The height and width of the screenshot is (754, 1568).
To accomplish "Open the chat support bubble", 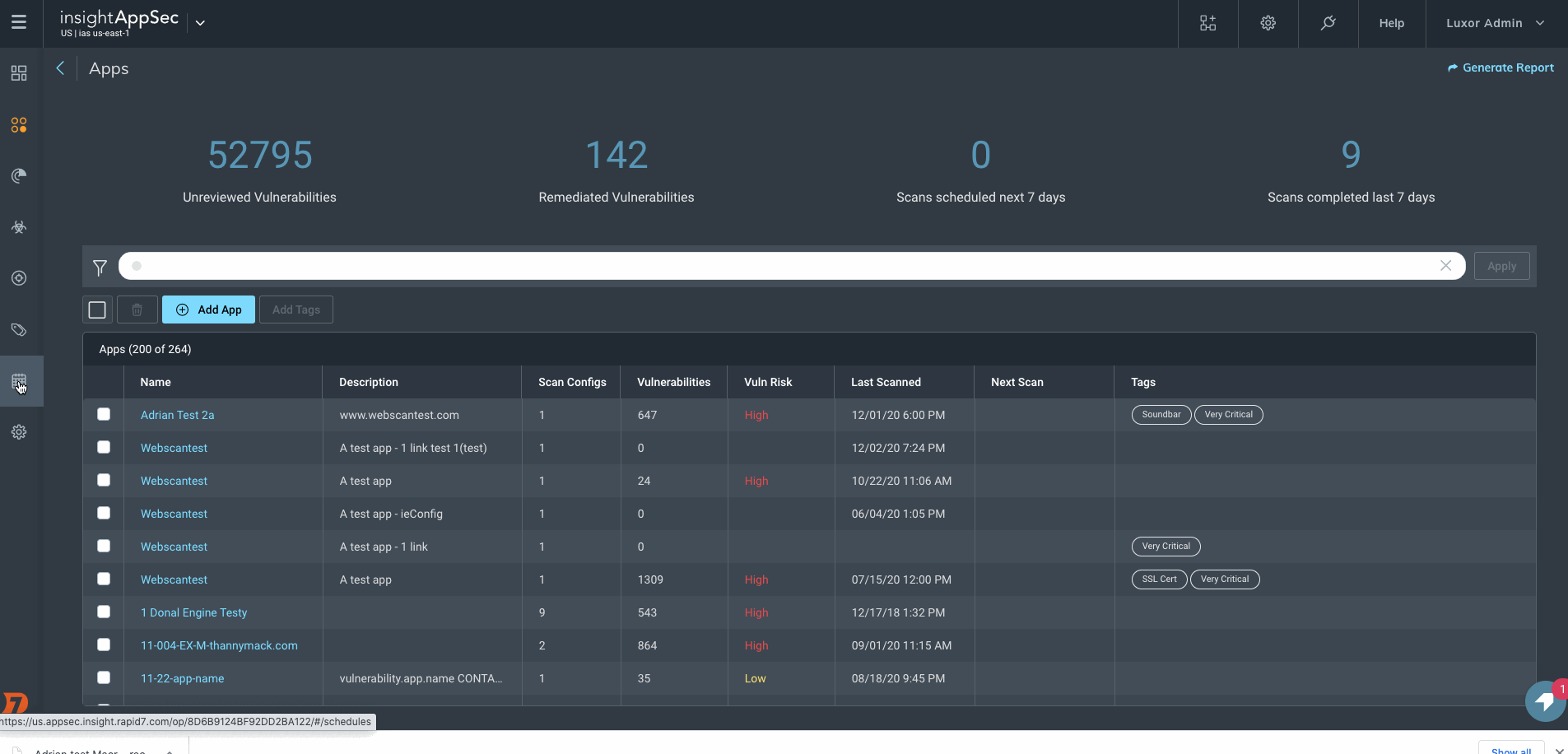I will (1544, 701).
